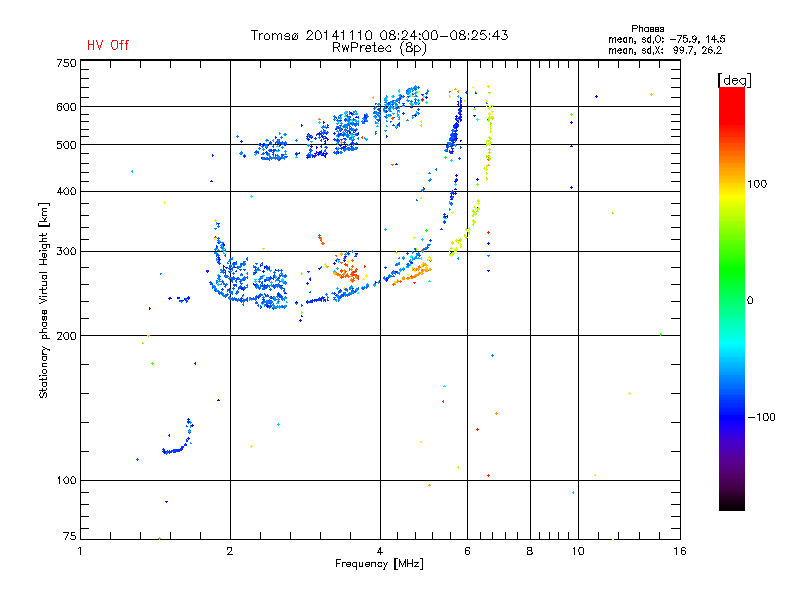Click the y-axis label '75'
The width and height of the screenshot is (800, 600).
[70, 536]
